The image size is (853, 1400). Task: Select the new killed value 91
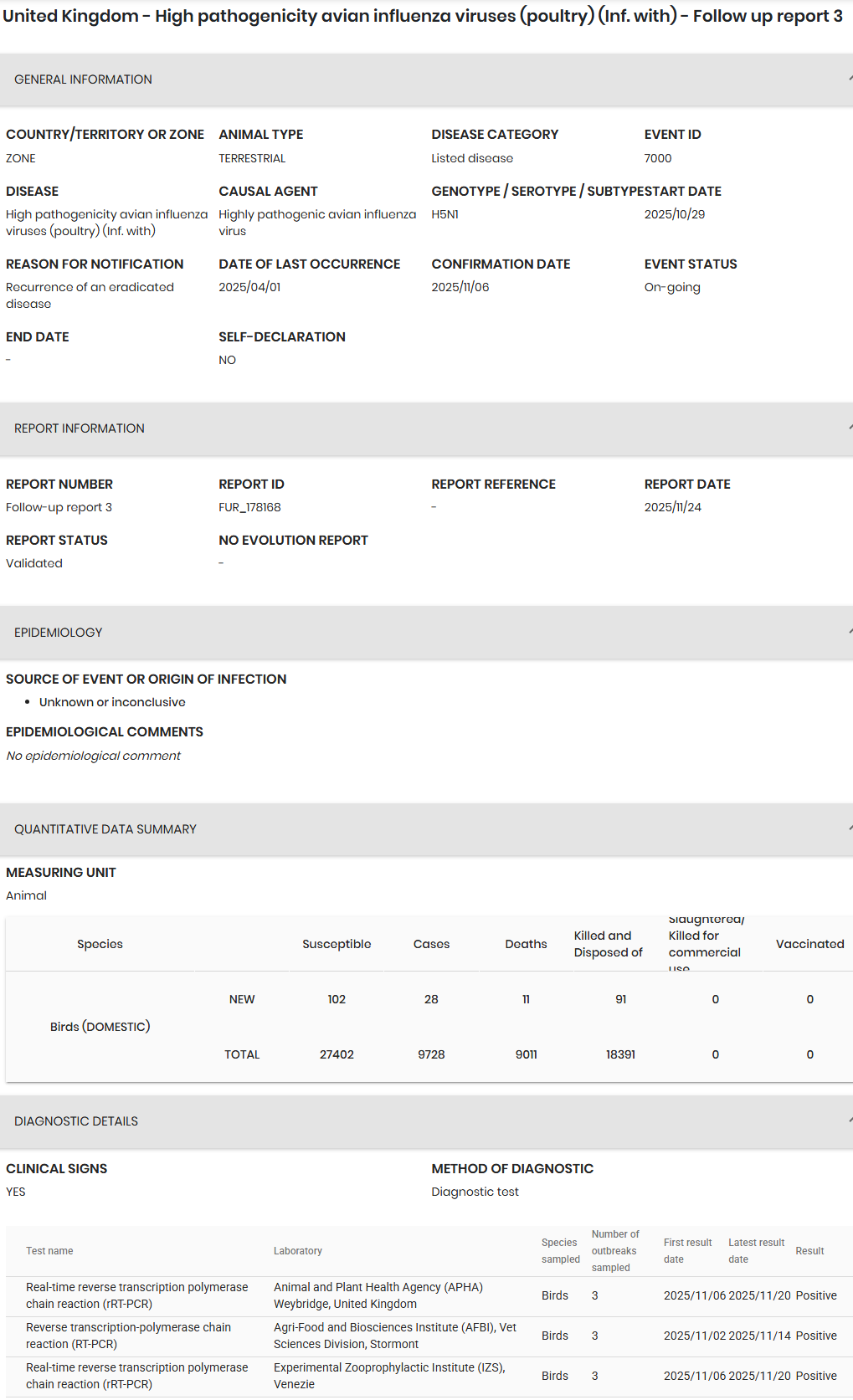pyautogui.click(x=620, y=999)
